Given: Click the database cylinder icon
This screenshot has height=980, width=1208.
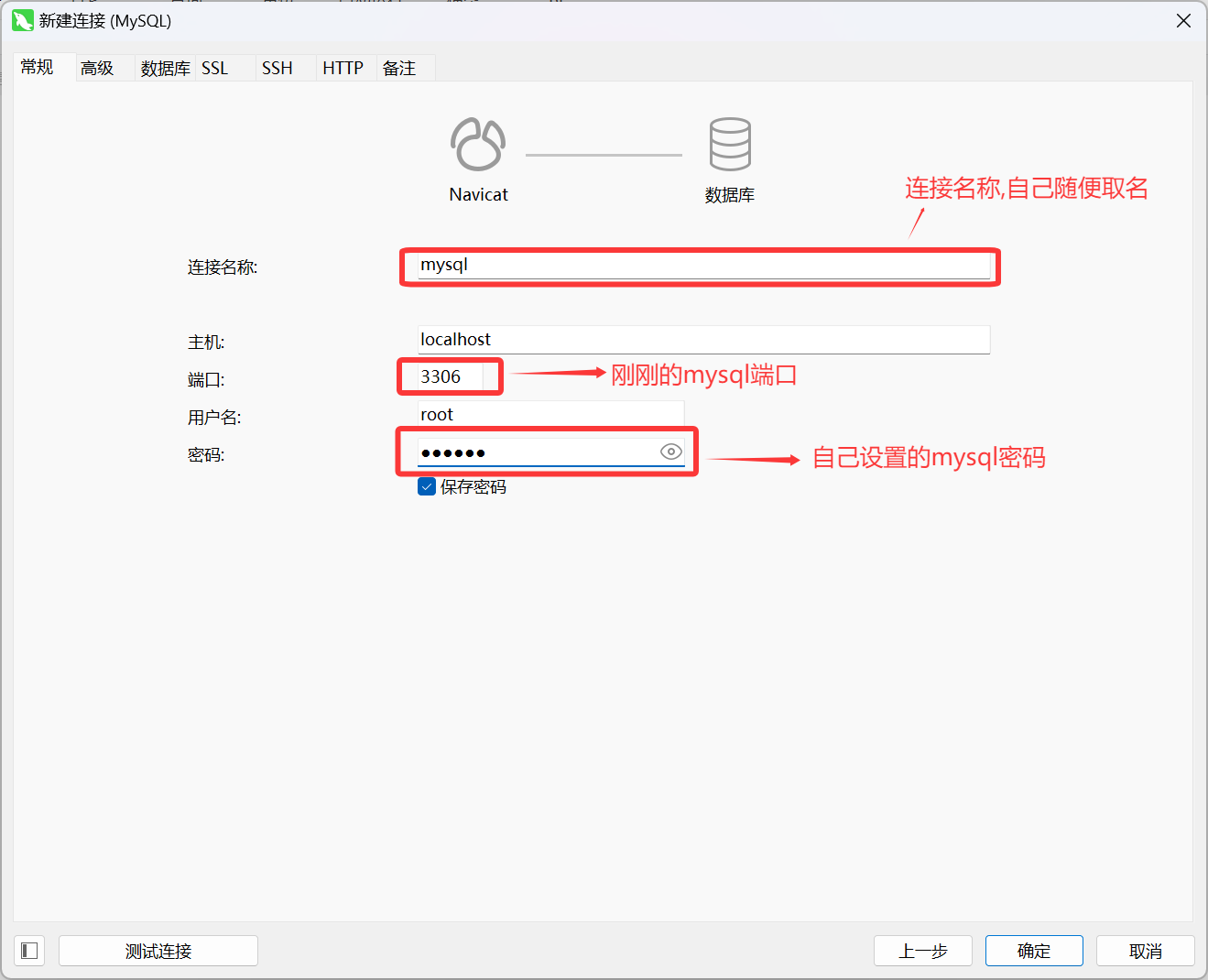Looking at the screenshot, I should pyautogui.click(x=730, y=144).
